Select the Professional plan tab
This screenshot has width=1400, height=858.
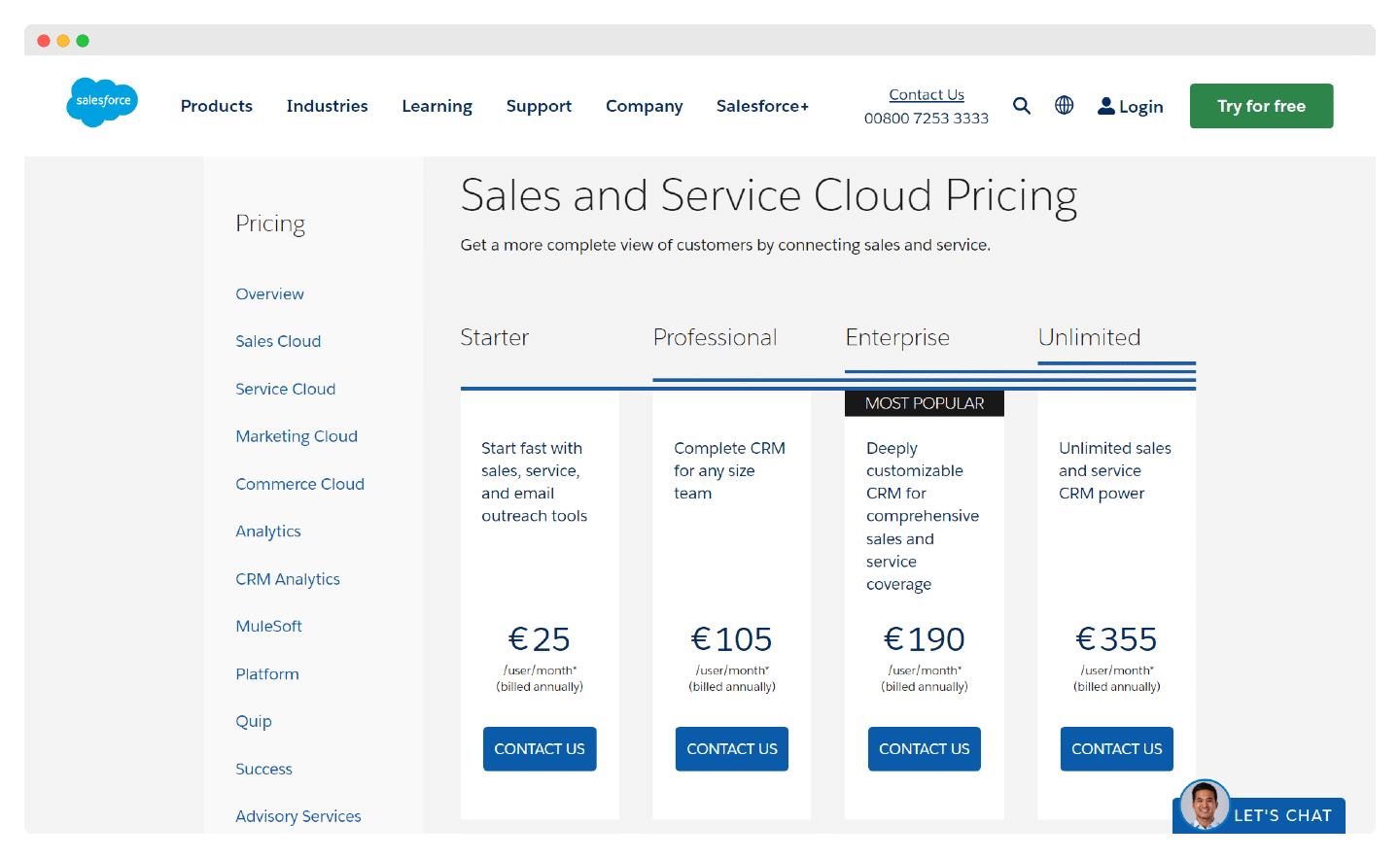click(x=715, y=337)
